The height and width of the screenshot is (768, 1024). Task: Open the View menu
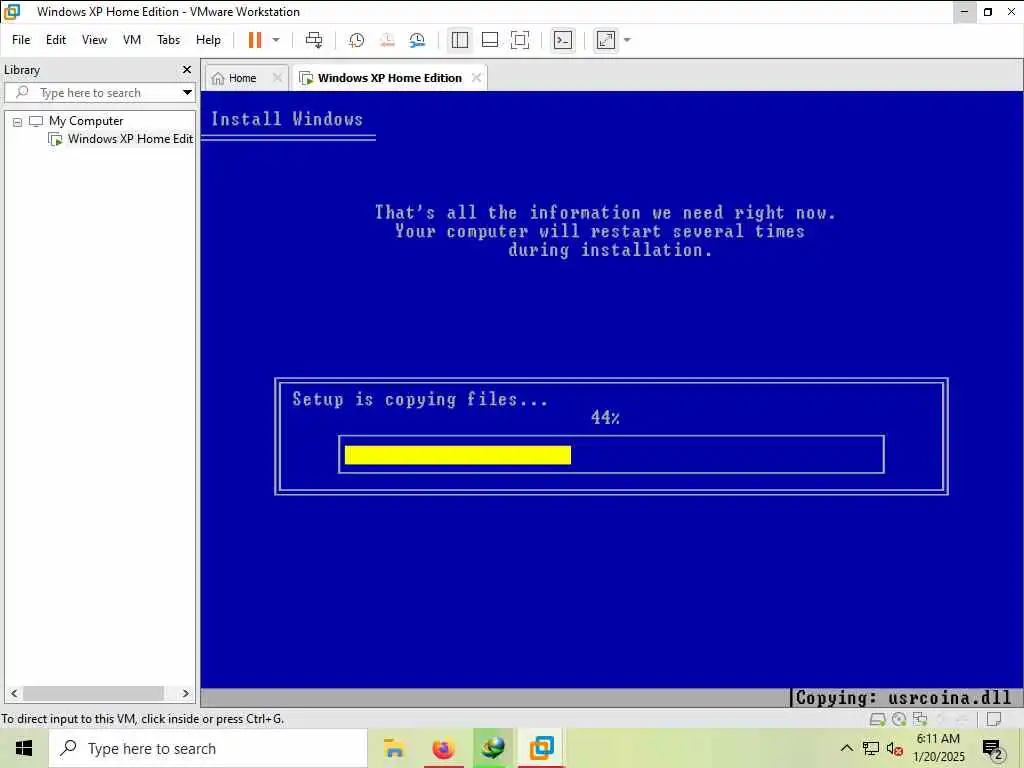tap(94, 40)
